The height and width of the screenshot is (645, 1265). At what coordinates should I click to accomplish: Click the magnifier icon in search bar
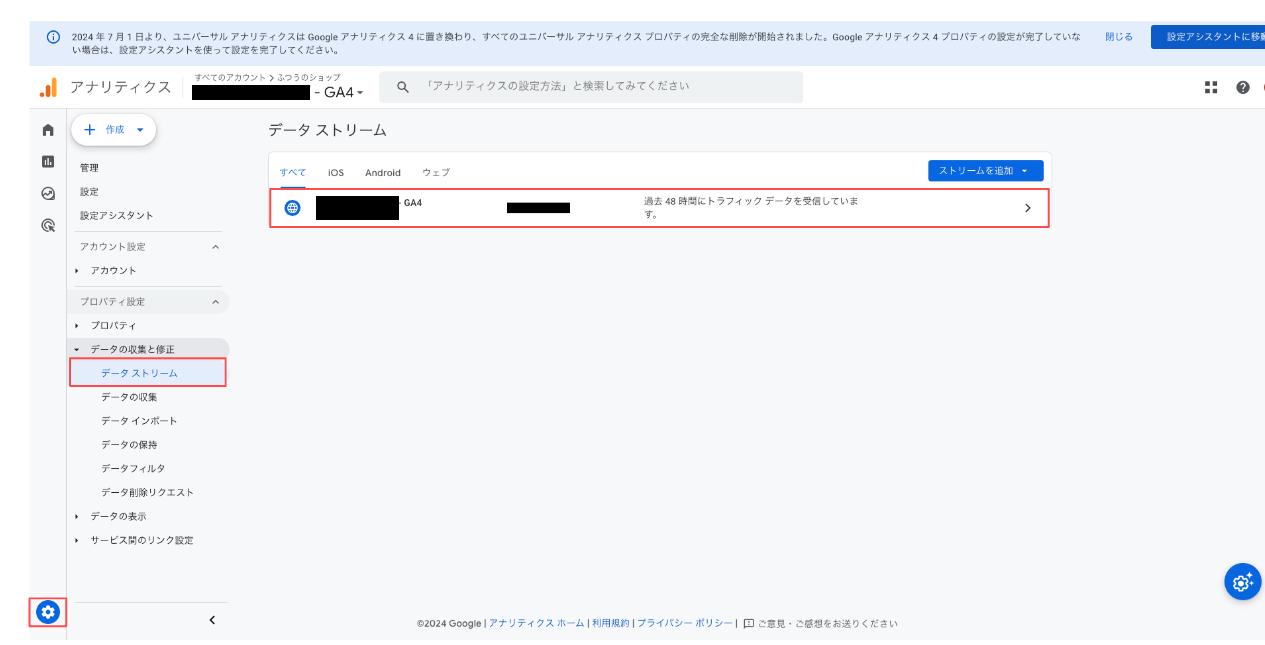(x=403, y=87)
